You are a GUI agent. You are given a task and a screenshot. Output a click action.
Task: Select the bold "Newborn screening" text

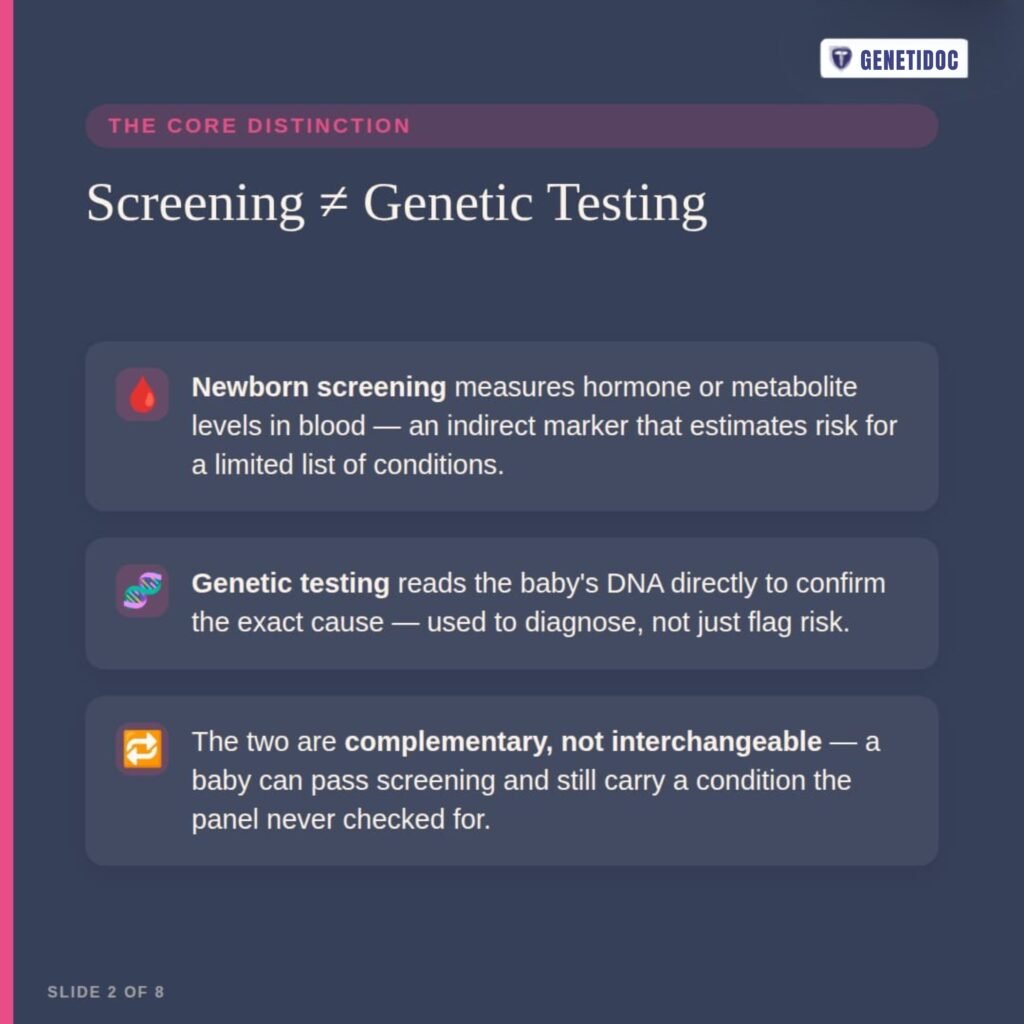(x=319, y=387)
